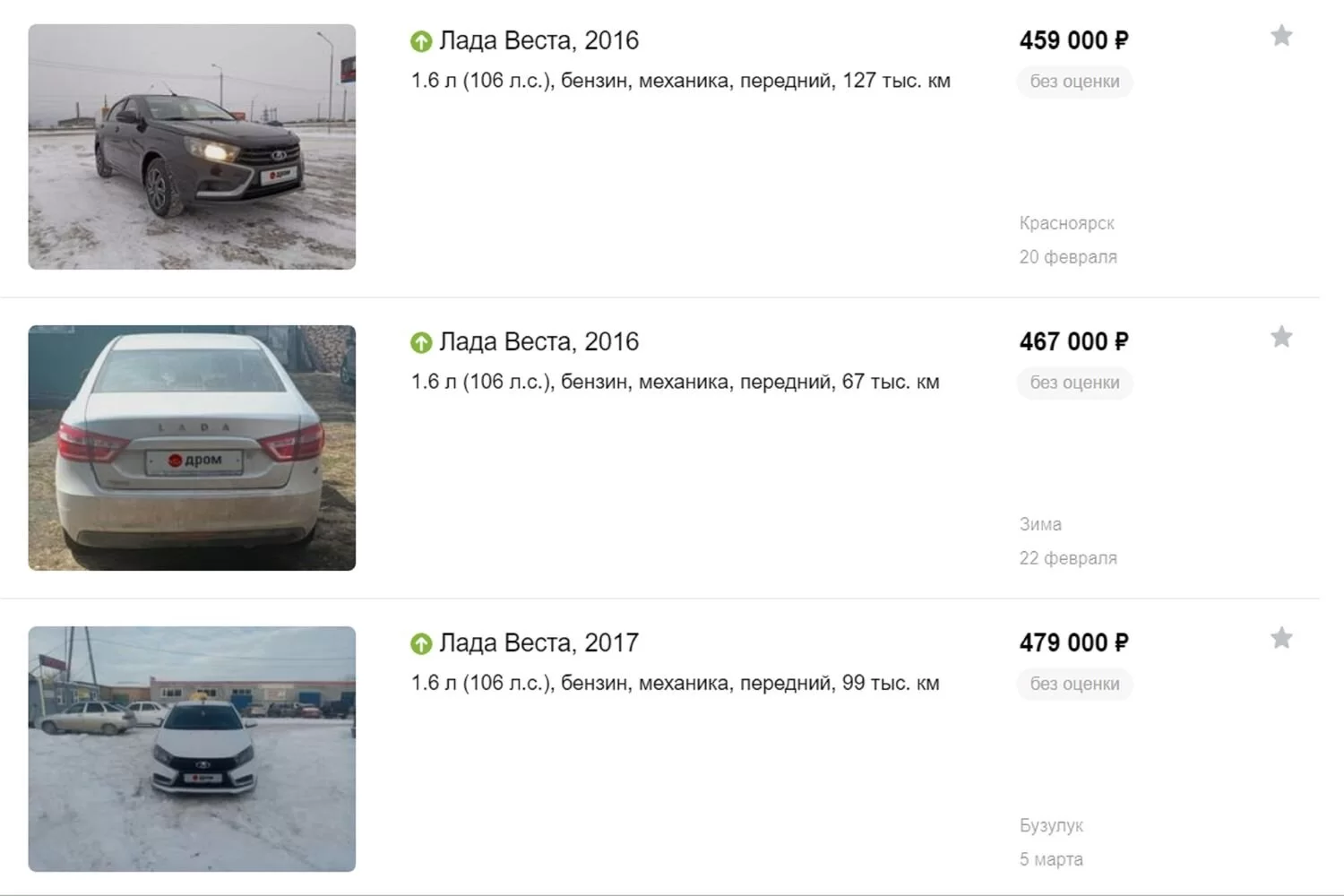Click the specs line with 99 тыс. км

pos(675,683)
